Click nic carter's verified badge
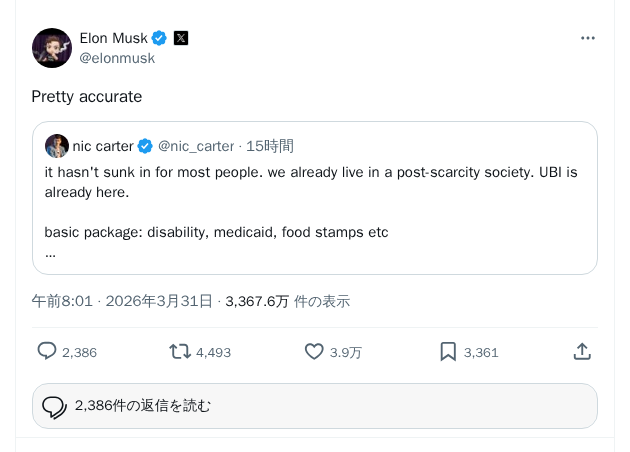 145,146
